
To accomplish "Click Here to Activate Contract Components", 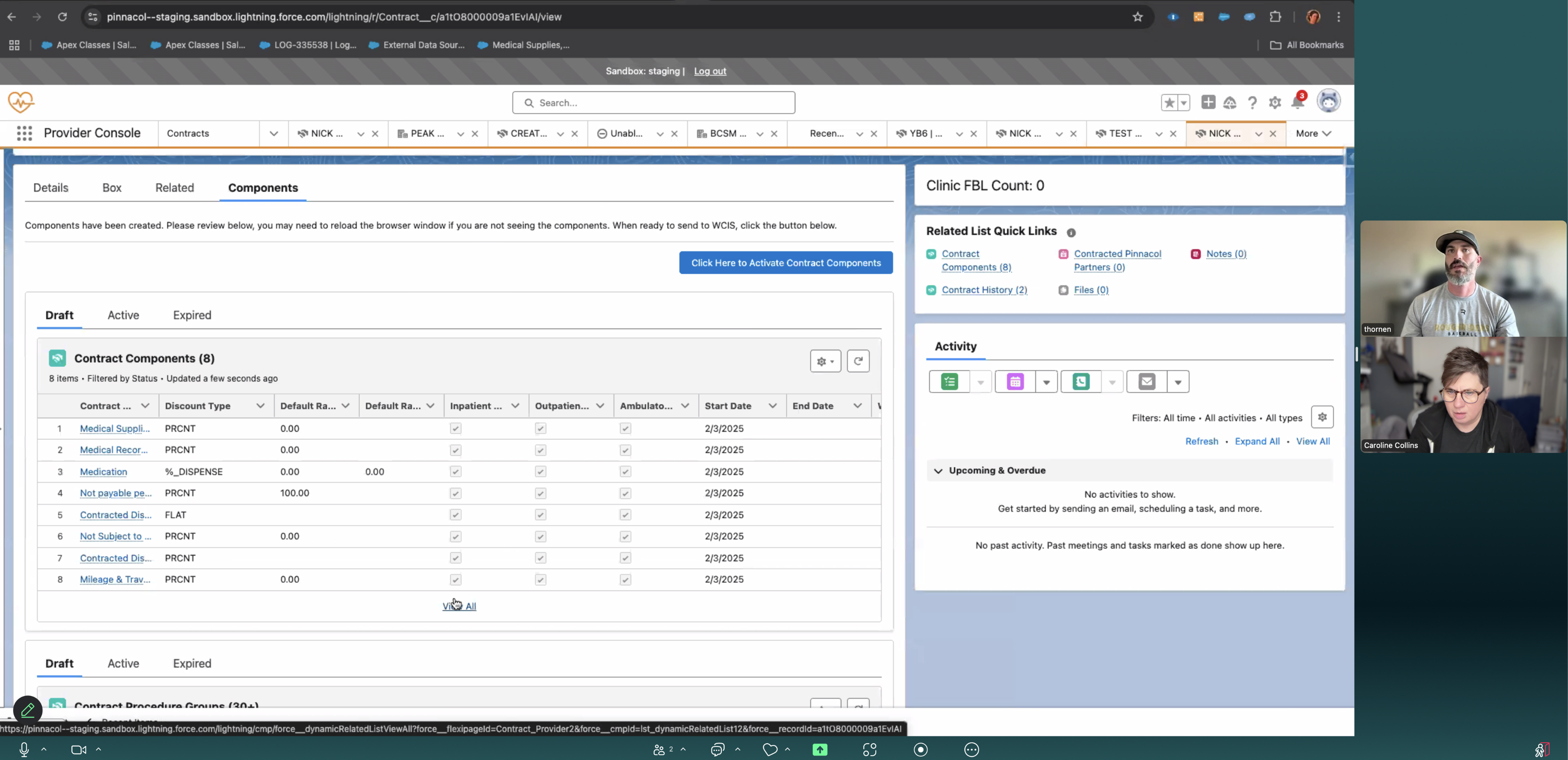I will [x=785, y=263].
